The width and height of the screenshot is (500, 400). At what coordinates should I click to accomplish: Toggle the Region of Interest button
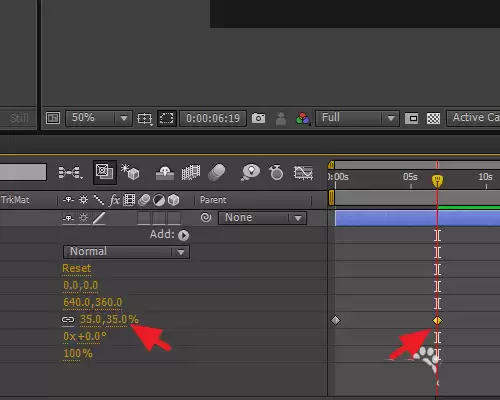167,118
